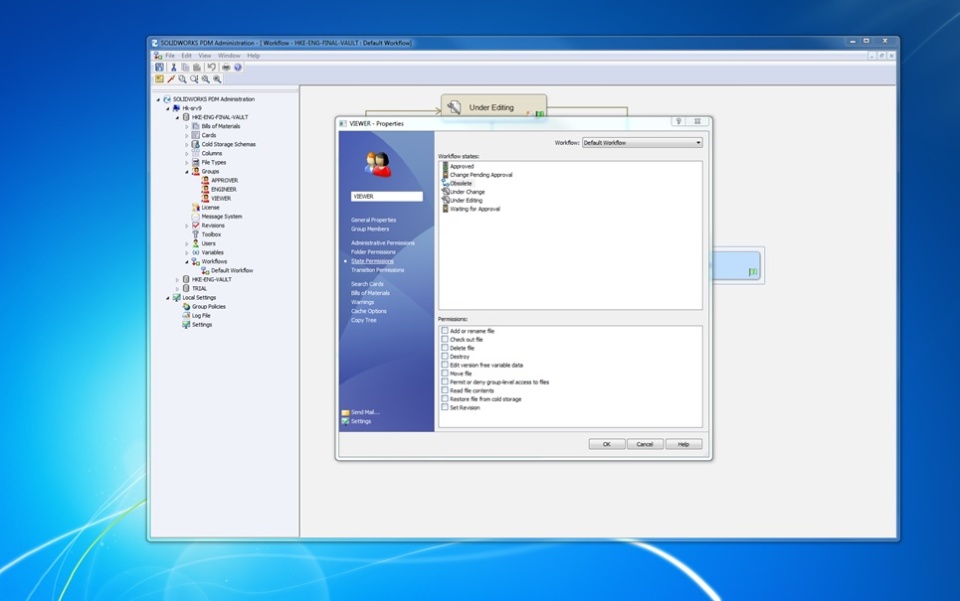Select the red New Transition line tool
Image resolution: width=960 pixels, height=601 pixels.
click(171, 79)
